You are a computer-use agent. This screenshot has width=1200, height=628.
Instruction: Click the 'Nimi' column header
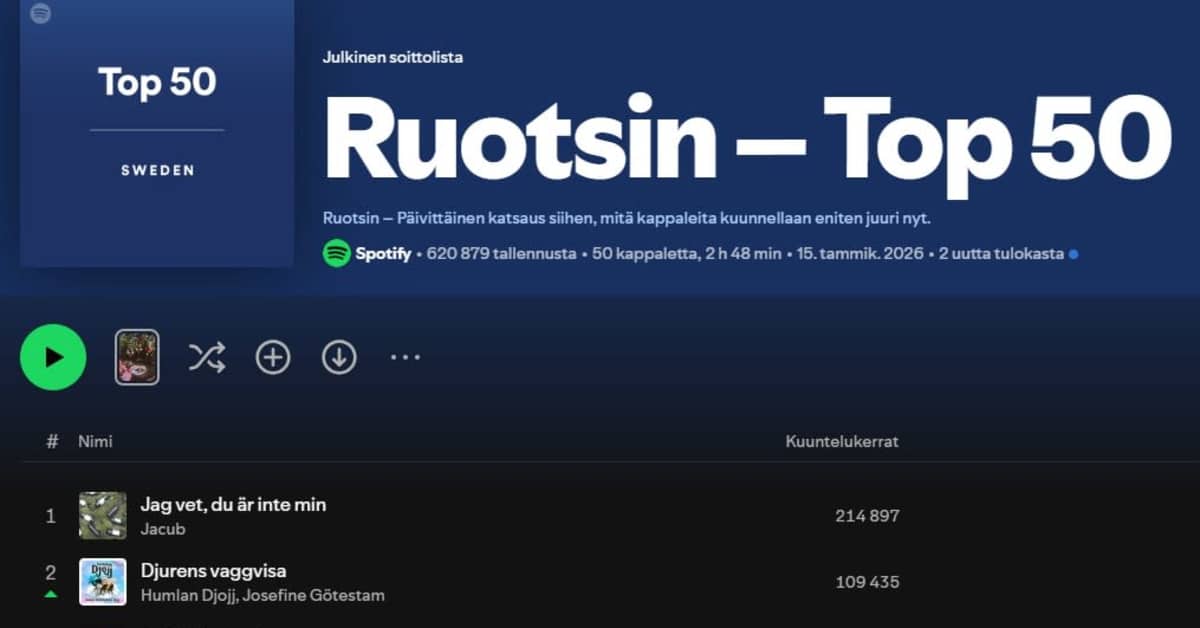[x=96, y=441]
